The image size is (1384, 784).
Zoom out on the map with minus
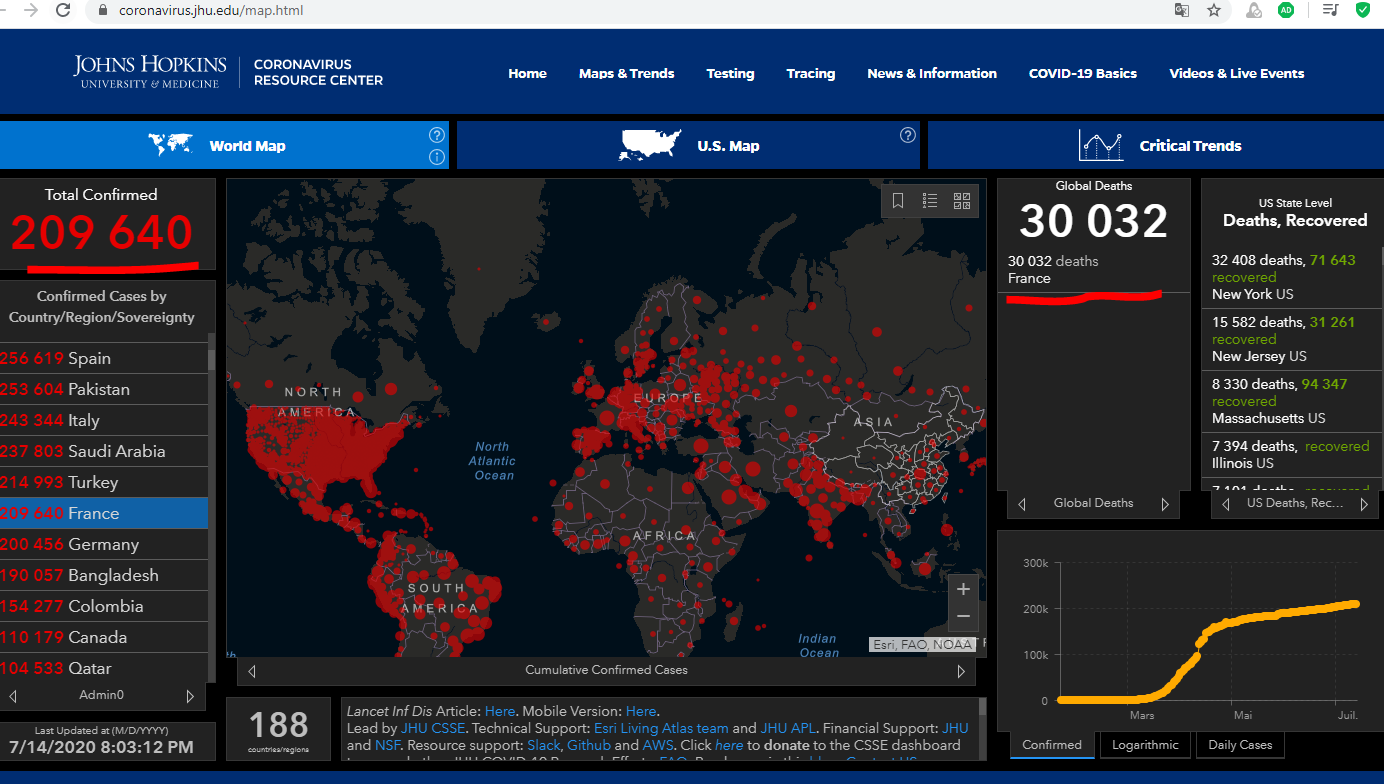[963, 616]
